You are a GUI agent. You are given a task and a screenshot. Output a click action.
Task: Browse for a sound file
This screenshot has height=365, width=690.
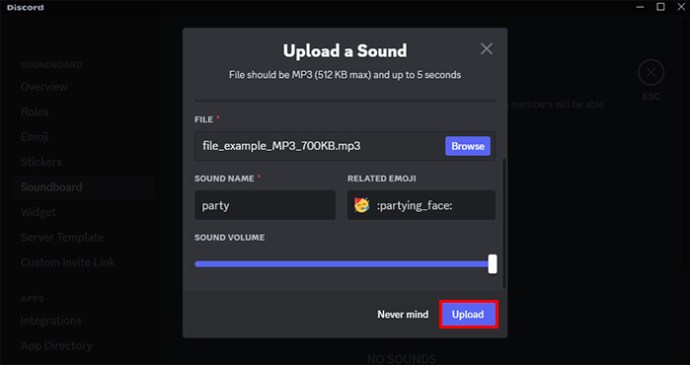pos(468,146)
